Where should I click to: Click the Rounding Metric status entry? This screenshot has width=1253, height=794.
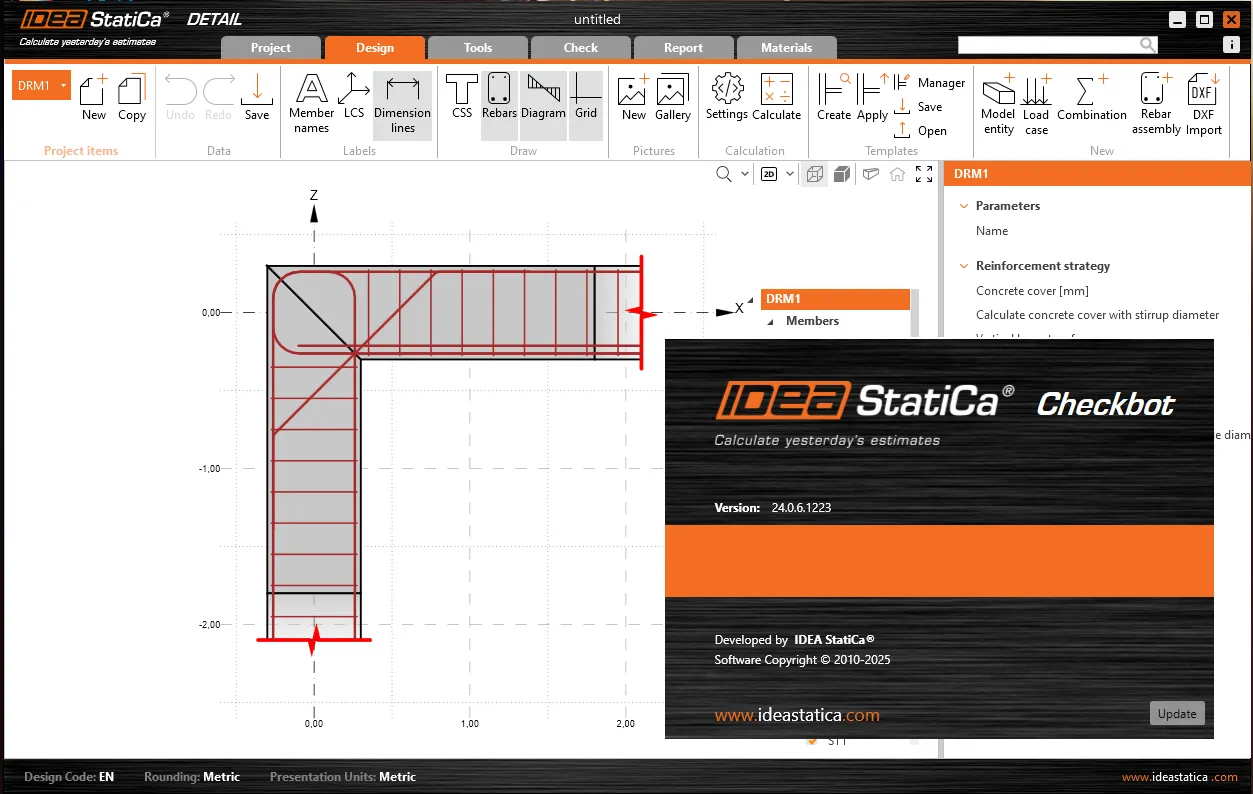coord(192,777)
